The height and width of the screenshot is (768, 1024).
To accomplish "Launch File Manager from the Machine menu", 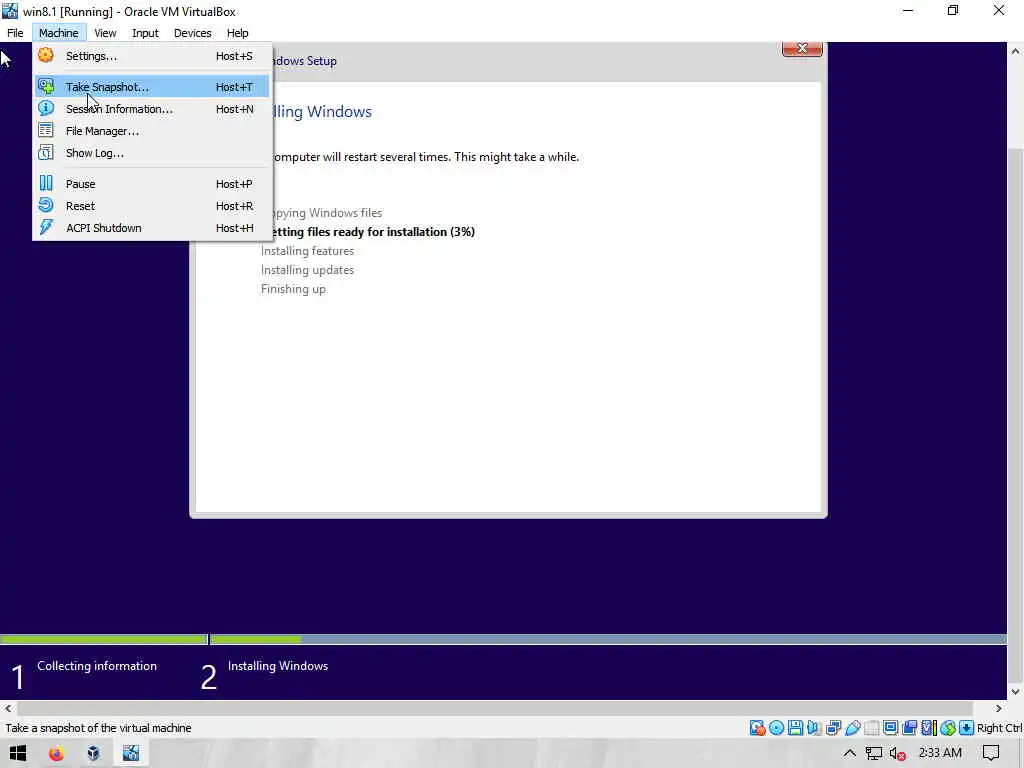I will [x=152, y=131].
